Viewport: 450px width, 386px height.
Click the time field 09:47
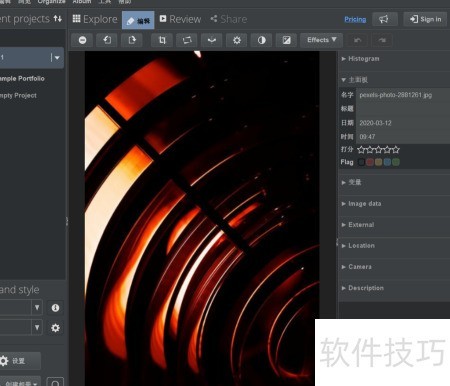point(403,137)
